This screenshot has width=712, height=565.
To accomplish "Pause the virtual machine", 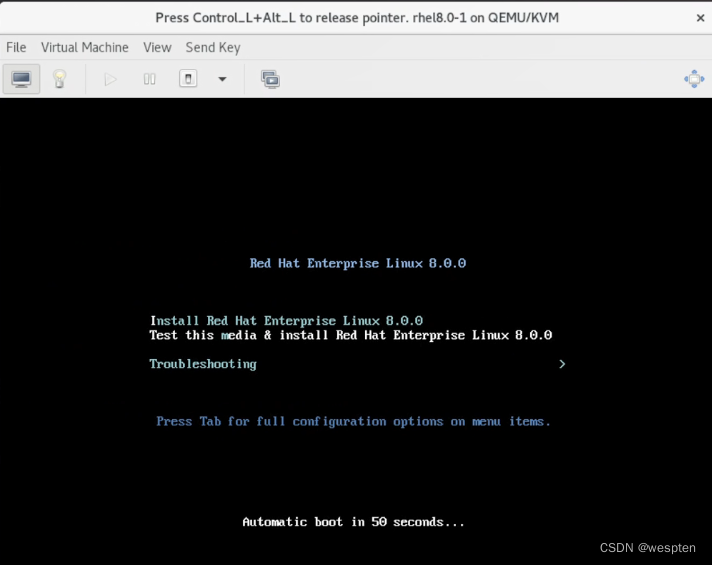I will tap(149, 79).
